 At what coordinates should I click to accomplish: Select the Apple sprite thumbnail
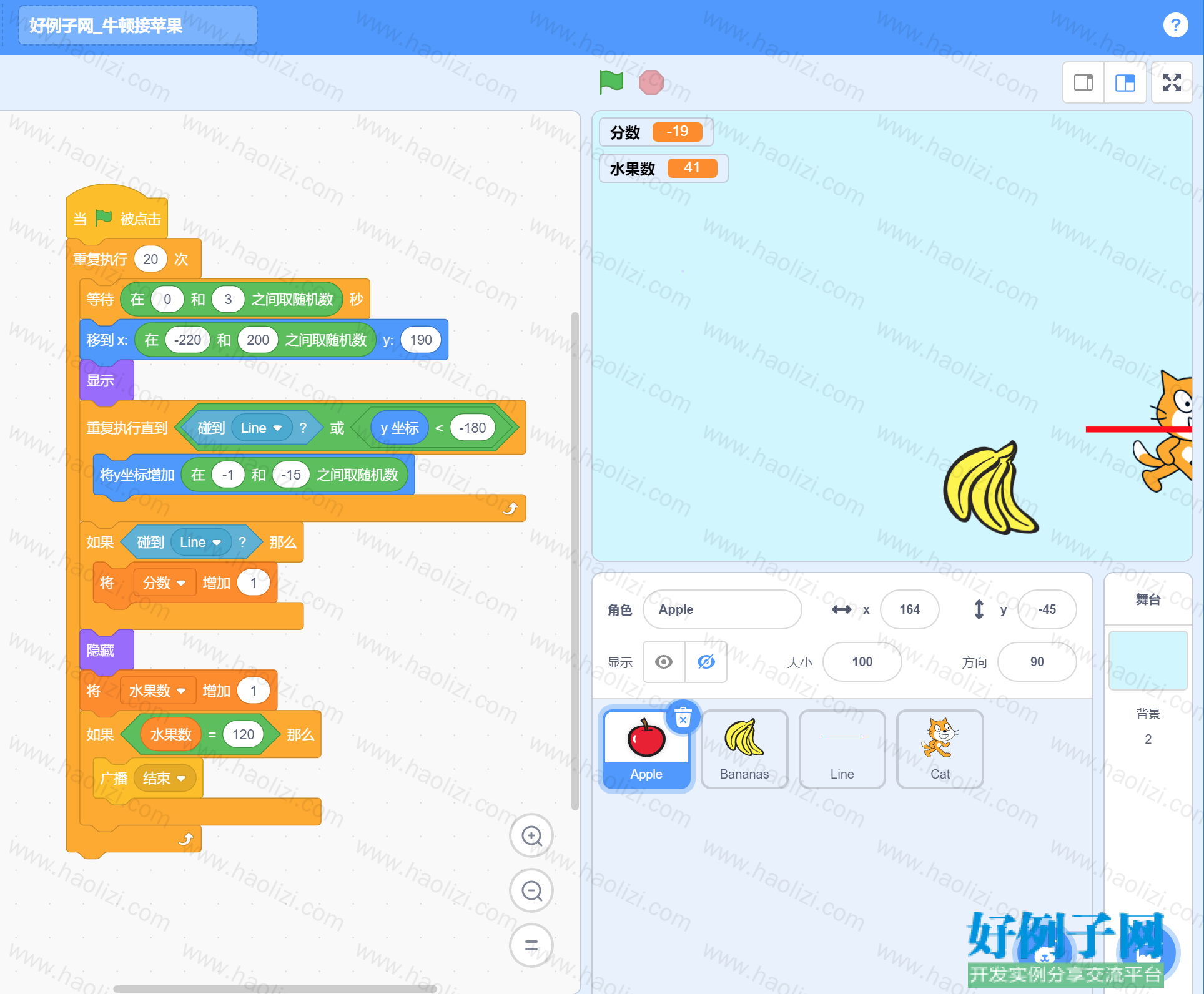tap(646, 749)
